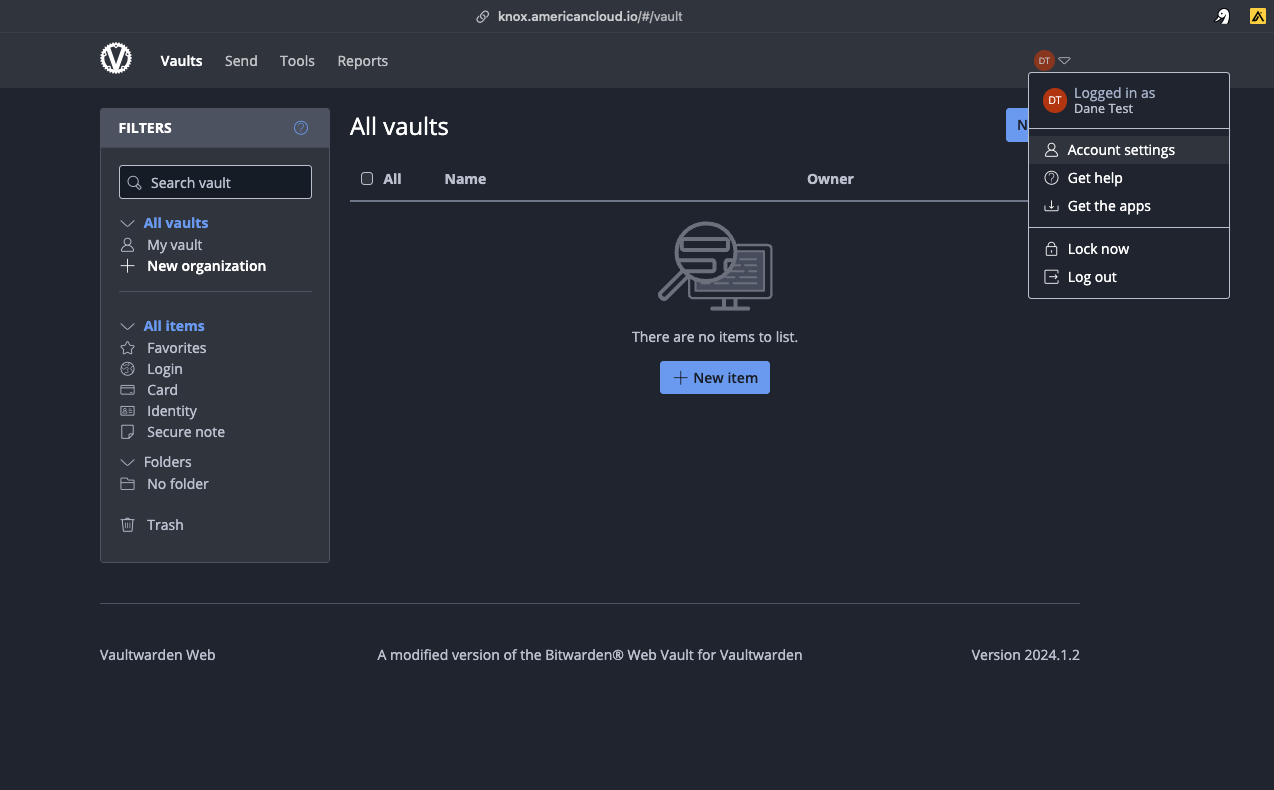Image resolution: width=1274 pixels, height=790 pixels.
Task: Open Trash in the filters sidebar
Action: click(x=165, y=525)
